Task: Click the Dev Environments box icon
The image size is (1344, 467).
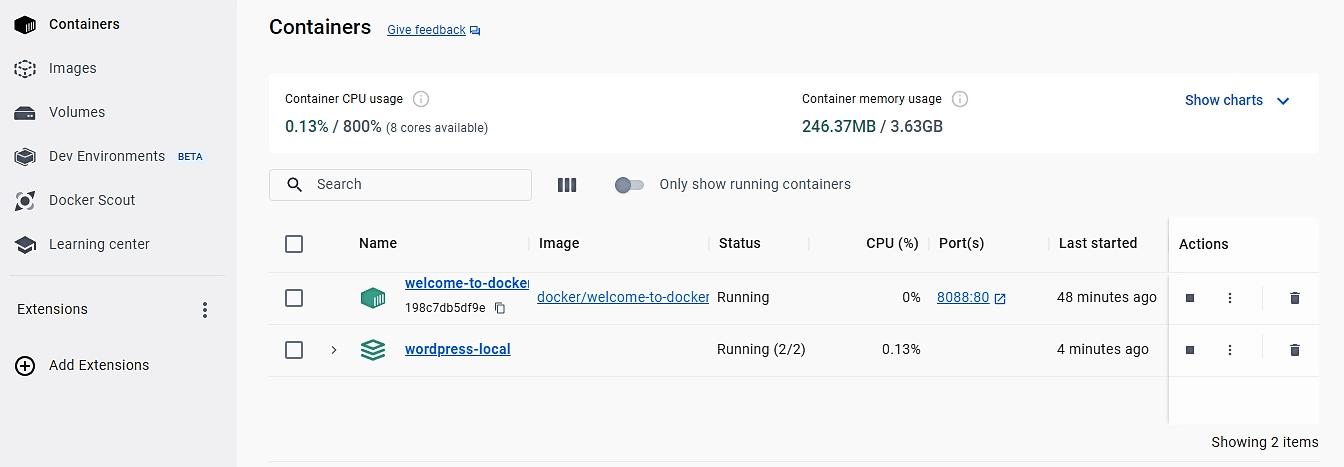Action: 25,157
